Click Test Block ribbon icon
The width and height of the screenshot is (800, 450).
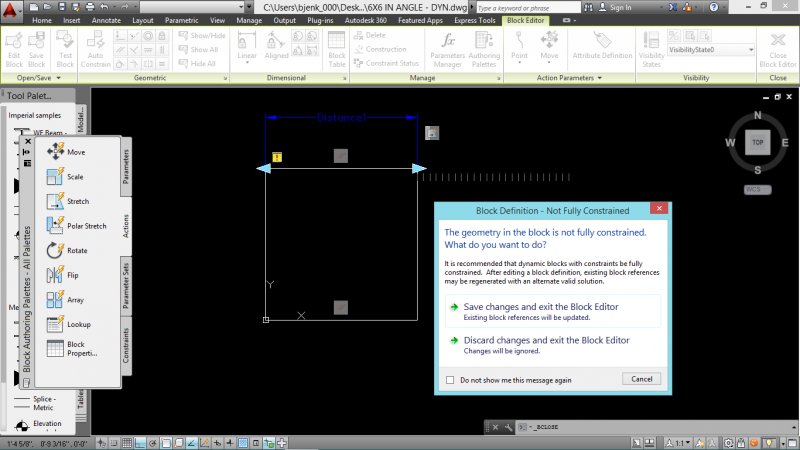coord(65,49)
